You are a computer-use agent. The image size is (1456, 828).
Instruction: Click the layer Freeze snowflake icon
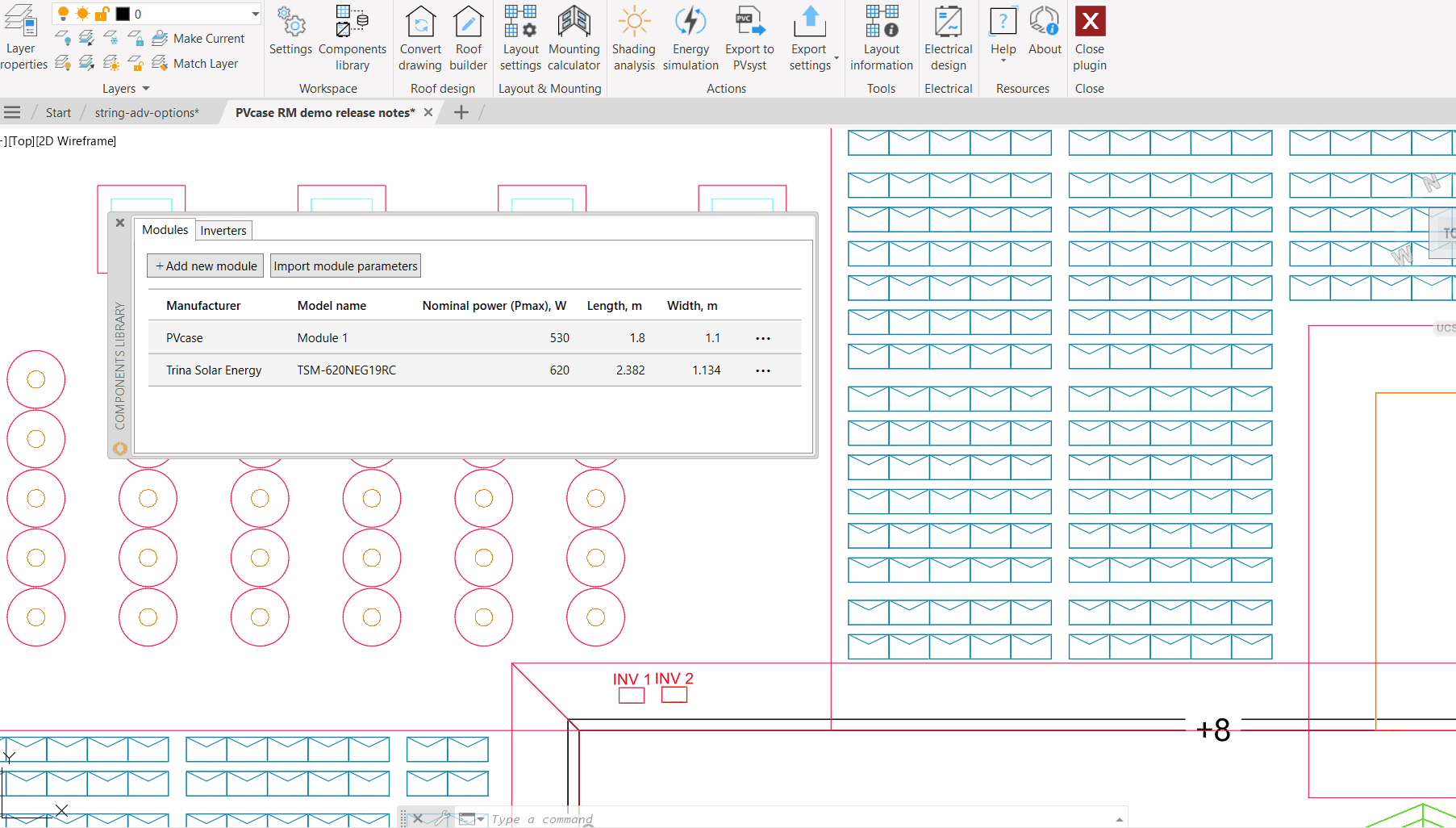111,38
